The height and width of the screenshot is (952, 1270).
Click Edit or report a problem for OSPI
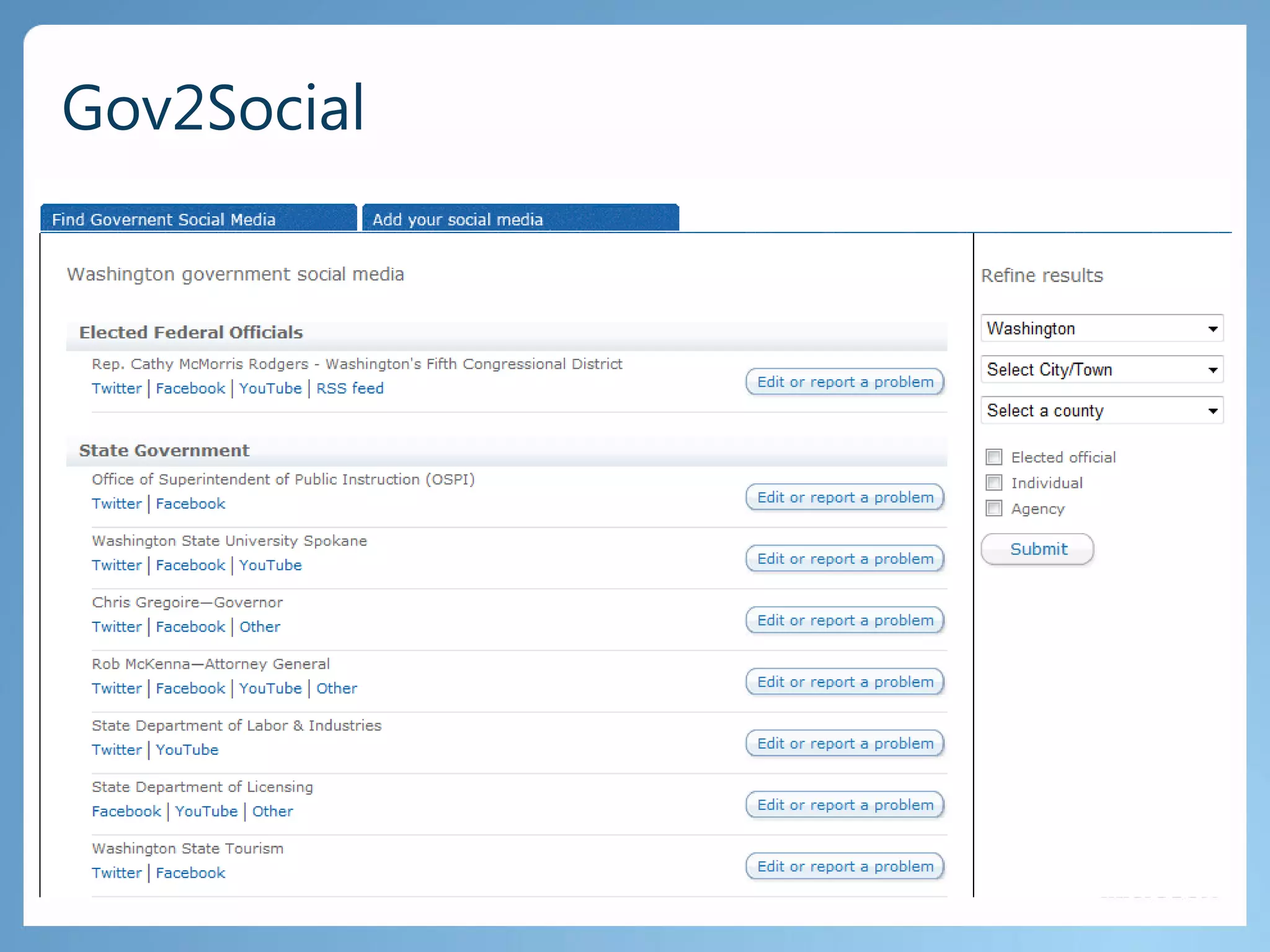[x=845, y=498]
